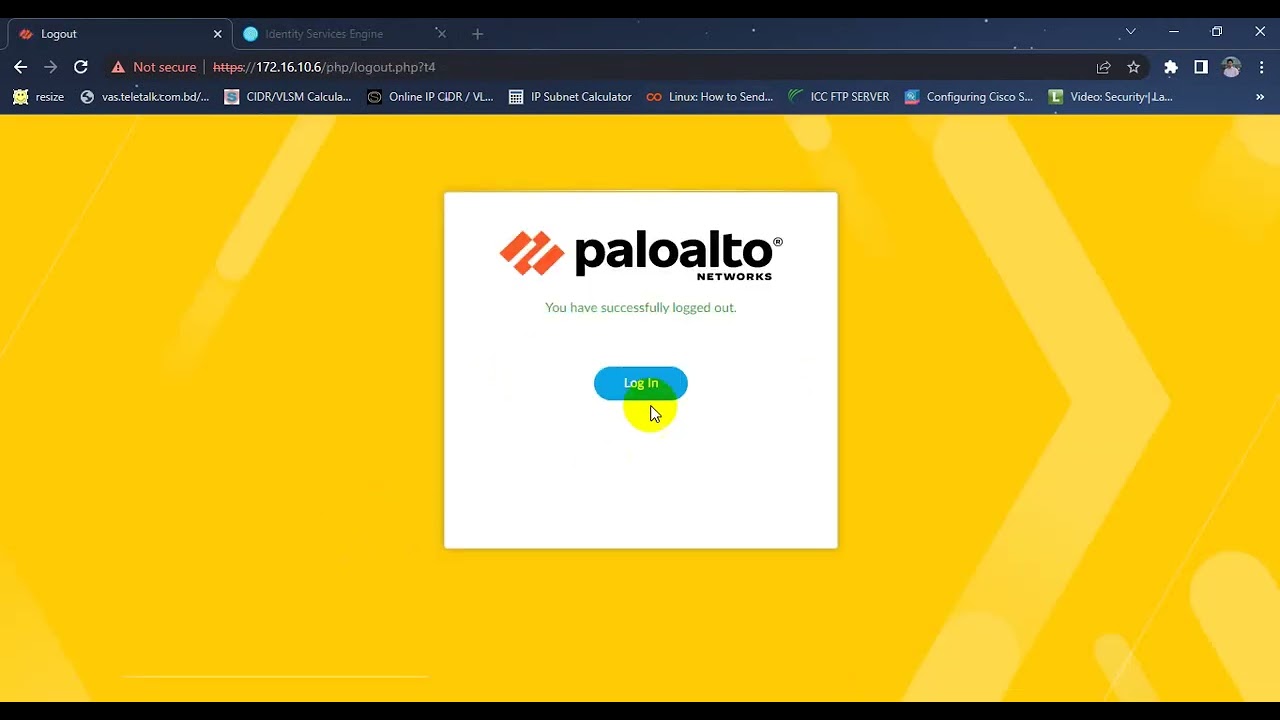Open the Video: Security bookmark
Image resolution: width=1280 pixels, height=720 pixels.
pyautogui.click(x=1111, y=97)
